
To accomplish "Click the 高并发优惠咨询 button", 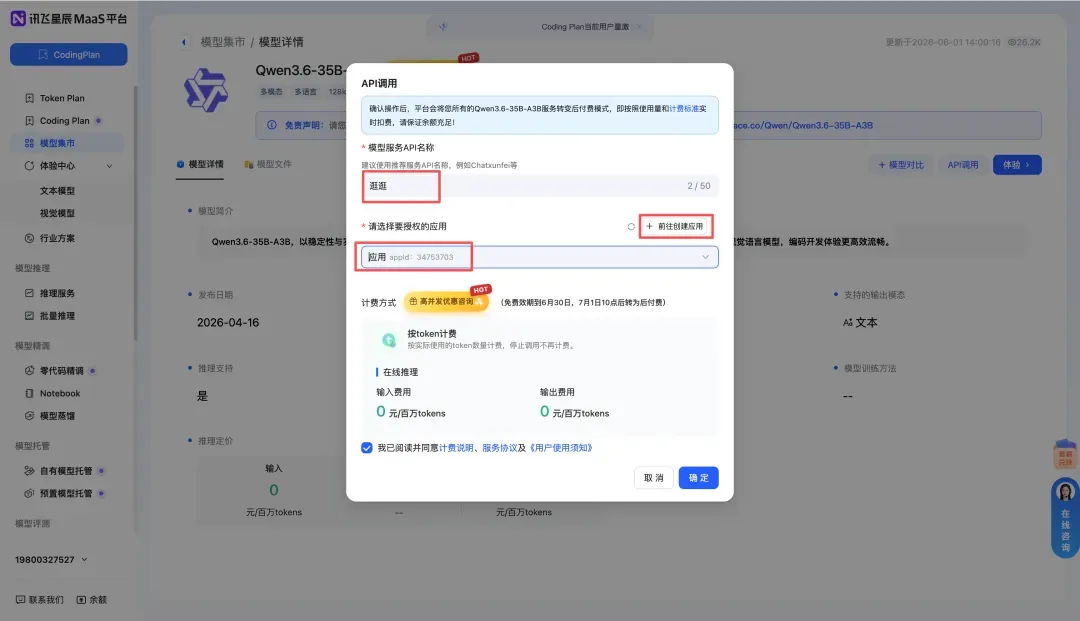I will (446, 302).
